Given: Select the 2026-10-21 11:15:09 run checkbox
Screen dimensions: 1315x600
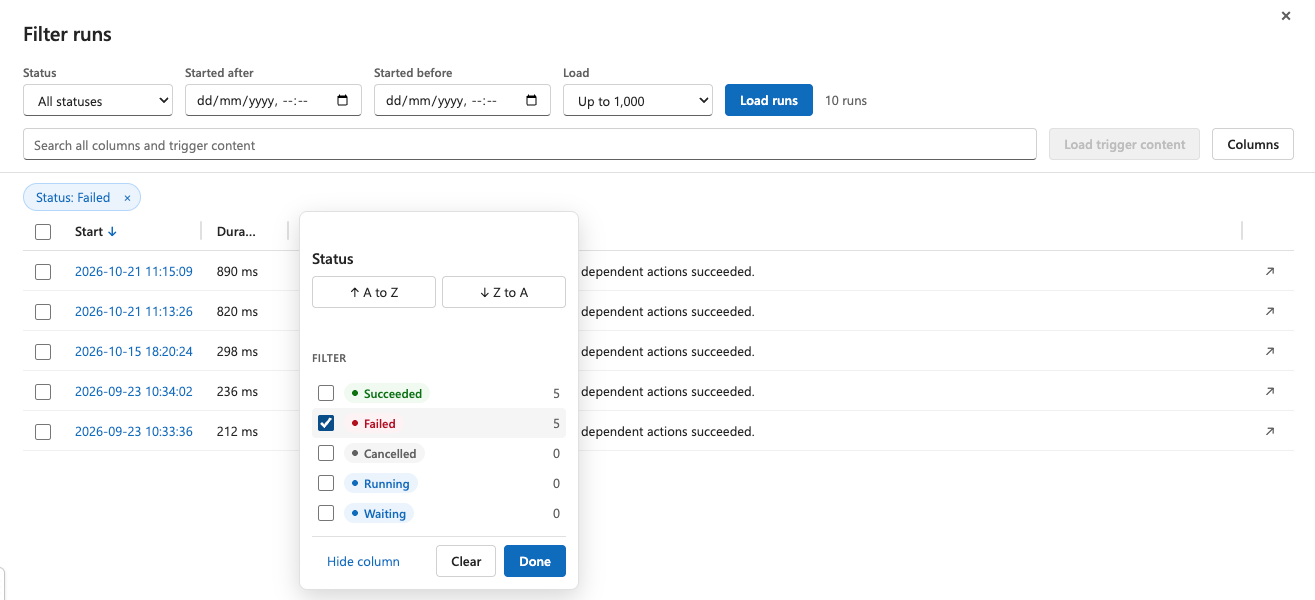Looking at the screenshot, I should [43, 271].
